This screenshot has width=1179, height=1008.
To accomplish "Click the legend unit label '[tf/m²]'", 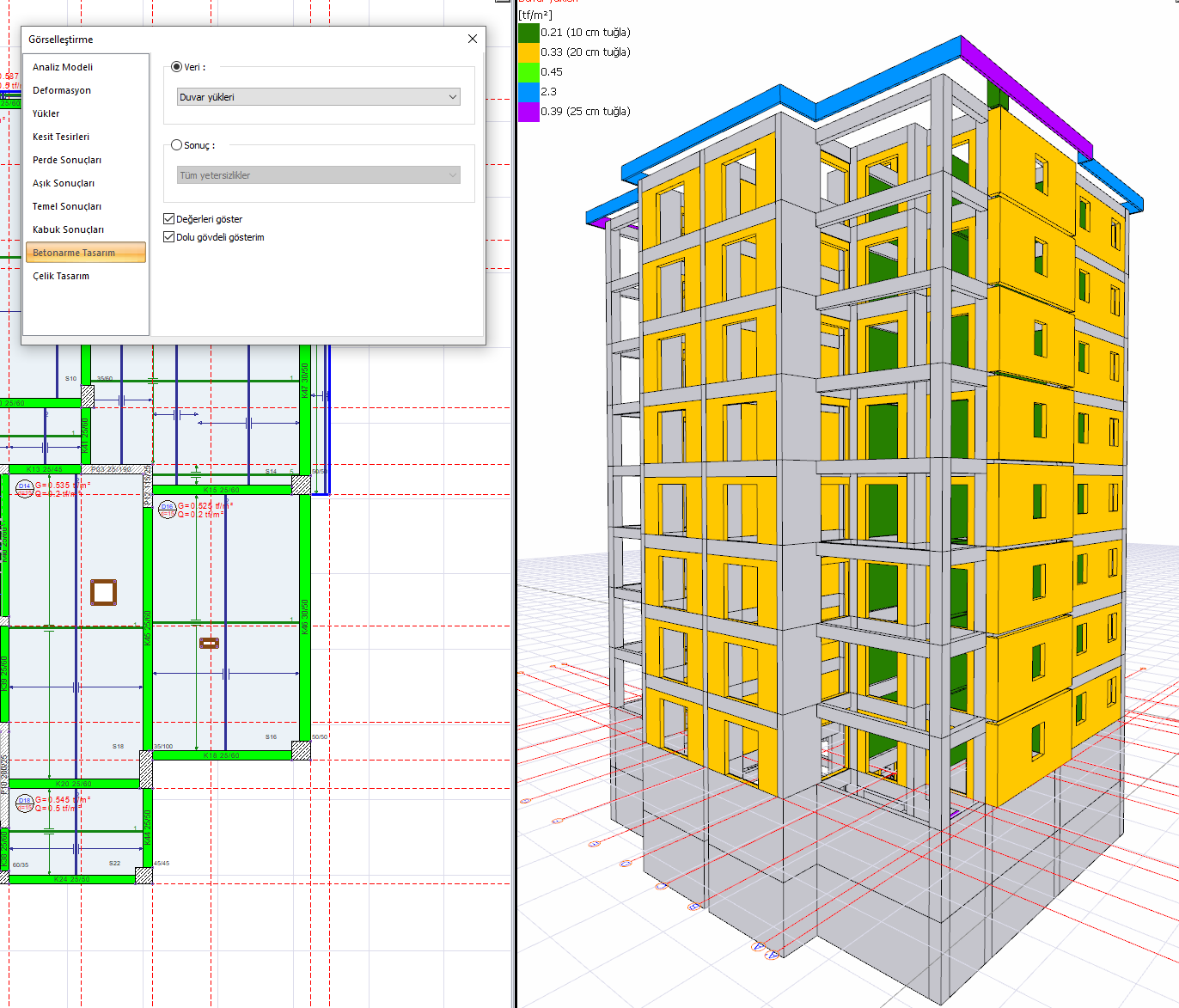I will (535, 15).
